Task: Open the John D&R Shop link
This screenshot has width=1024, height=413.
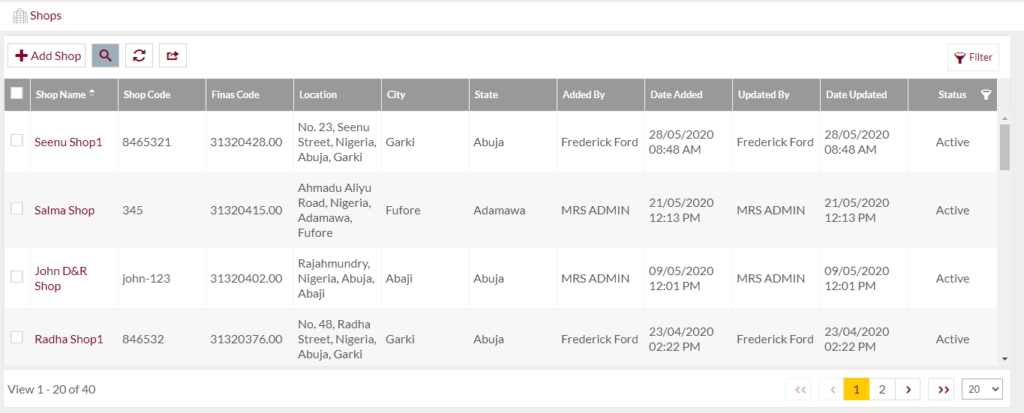Action: click(x=62, y=278)
